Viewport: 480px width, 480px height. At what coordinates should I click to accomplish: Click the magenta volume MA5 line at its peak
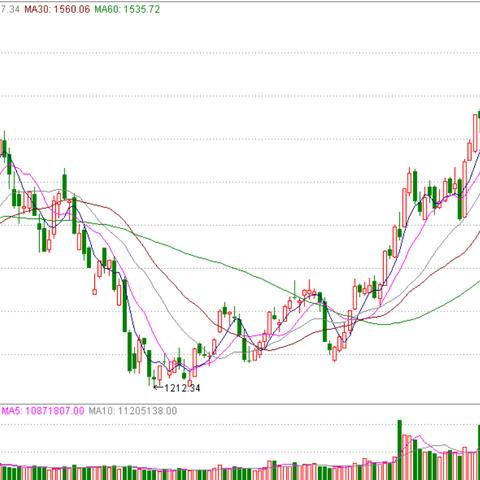pos(419,436)
